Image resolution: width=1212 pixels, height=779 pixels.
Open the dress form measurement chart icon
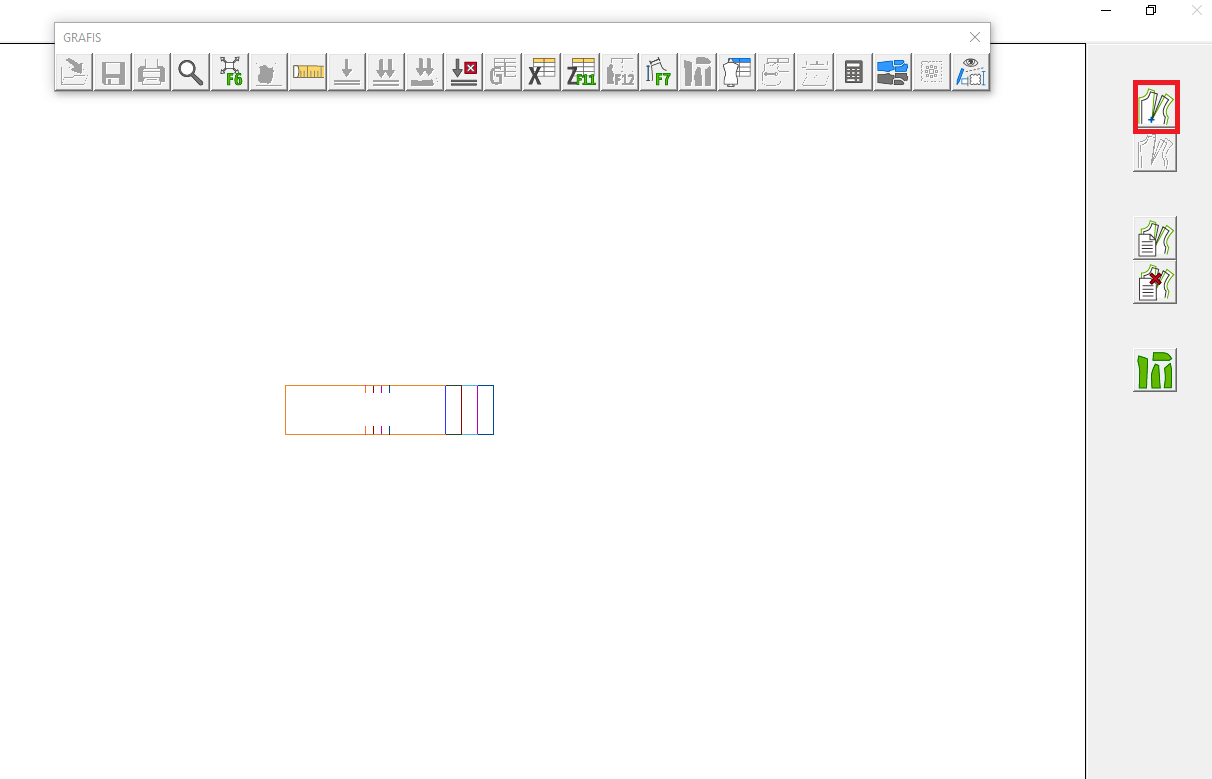(737, 72)
